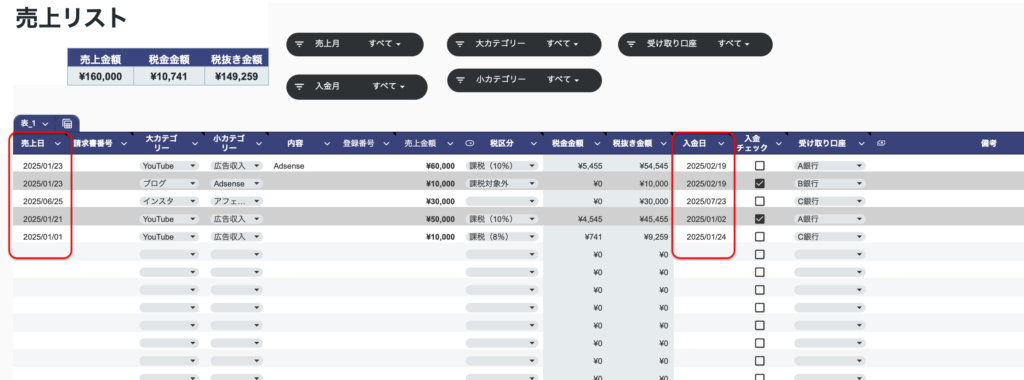Expand 表_1 table name menu arrow
Screen dimensions: 1024x380
[45, 123]
